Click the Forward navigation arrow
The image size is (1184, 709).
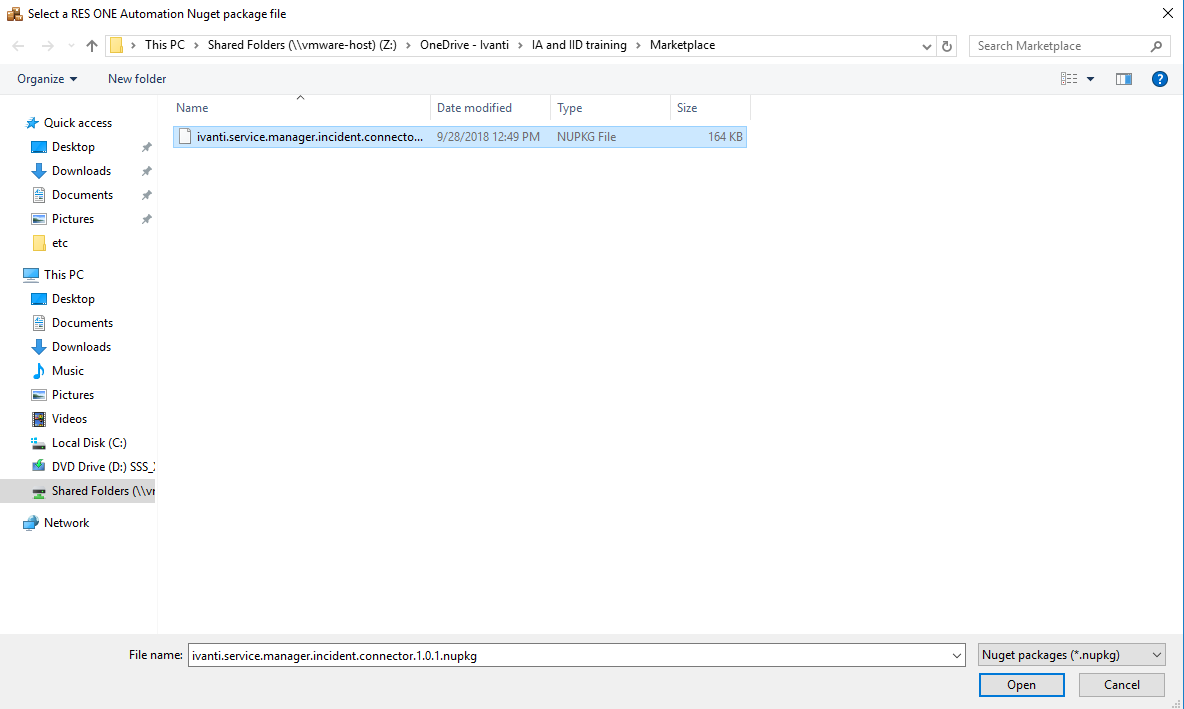coord(48,46)
